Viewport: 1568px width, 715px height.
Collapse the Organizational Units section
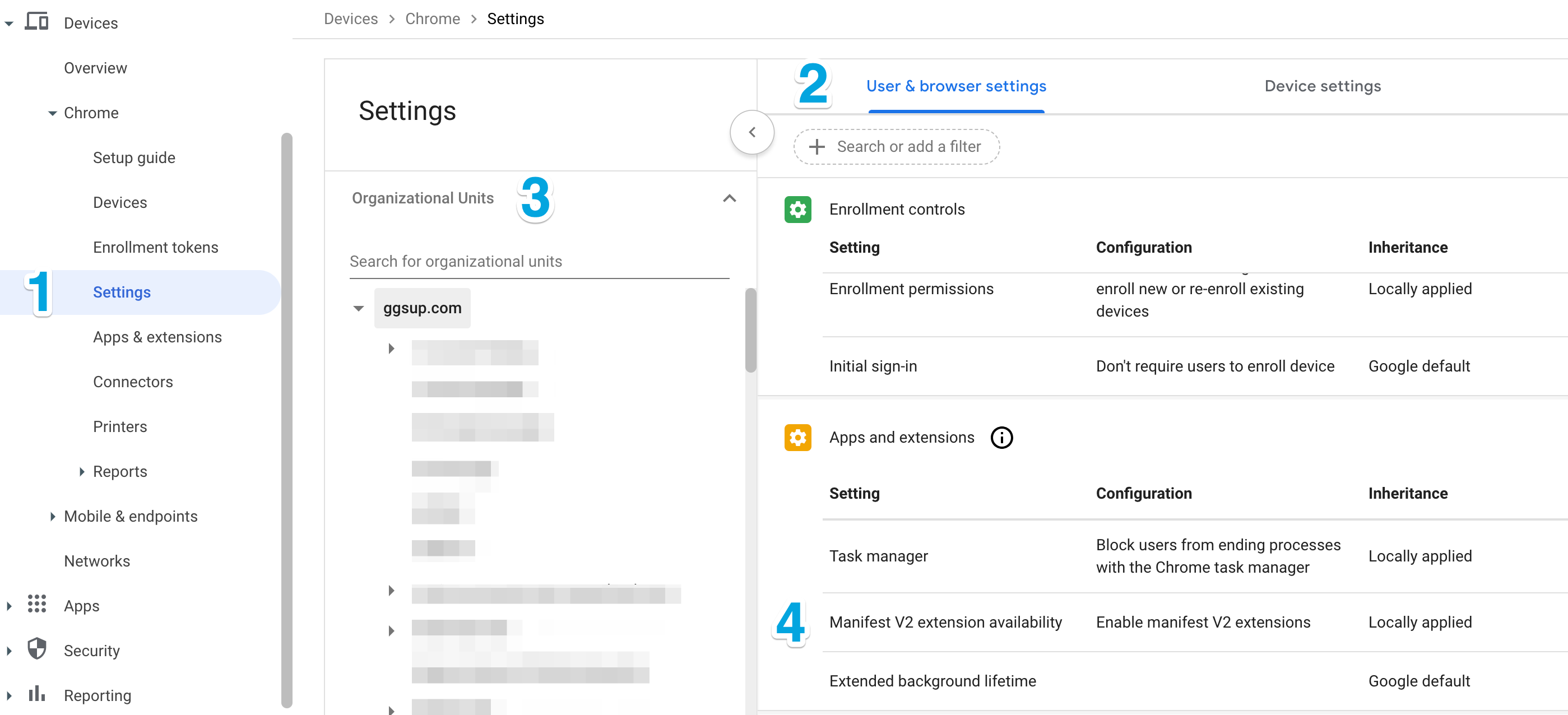click(x=729, y=198)
